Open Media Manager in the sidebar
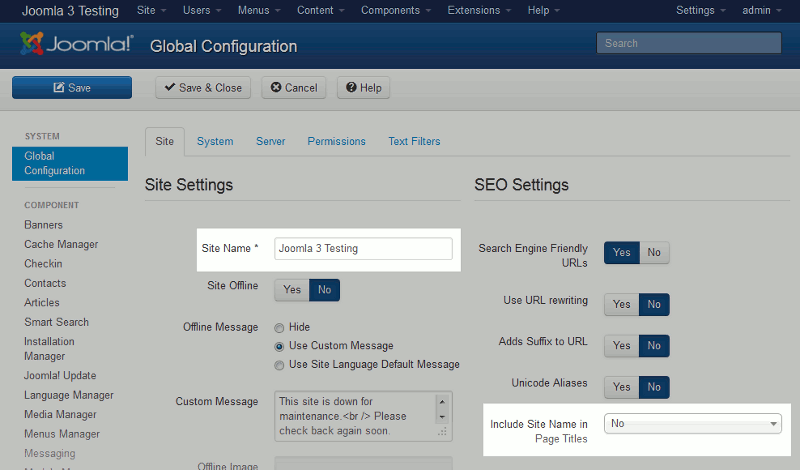Viewport: 800px width, 470px height. (60, 415)
